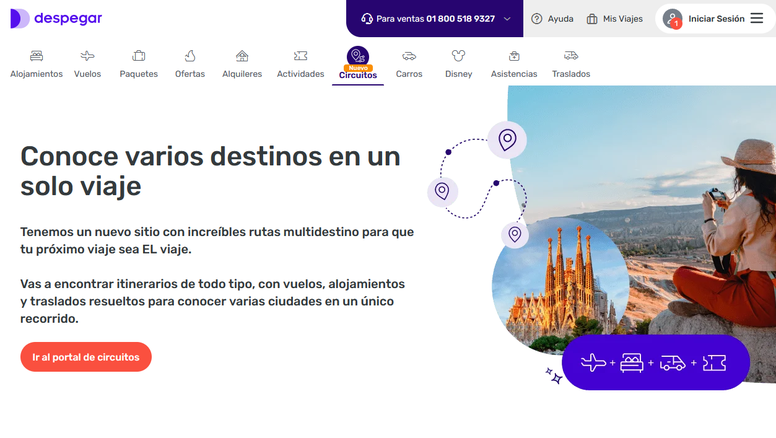Click the sales phone number 01 800 518 9327

[x=460, y=19]
